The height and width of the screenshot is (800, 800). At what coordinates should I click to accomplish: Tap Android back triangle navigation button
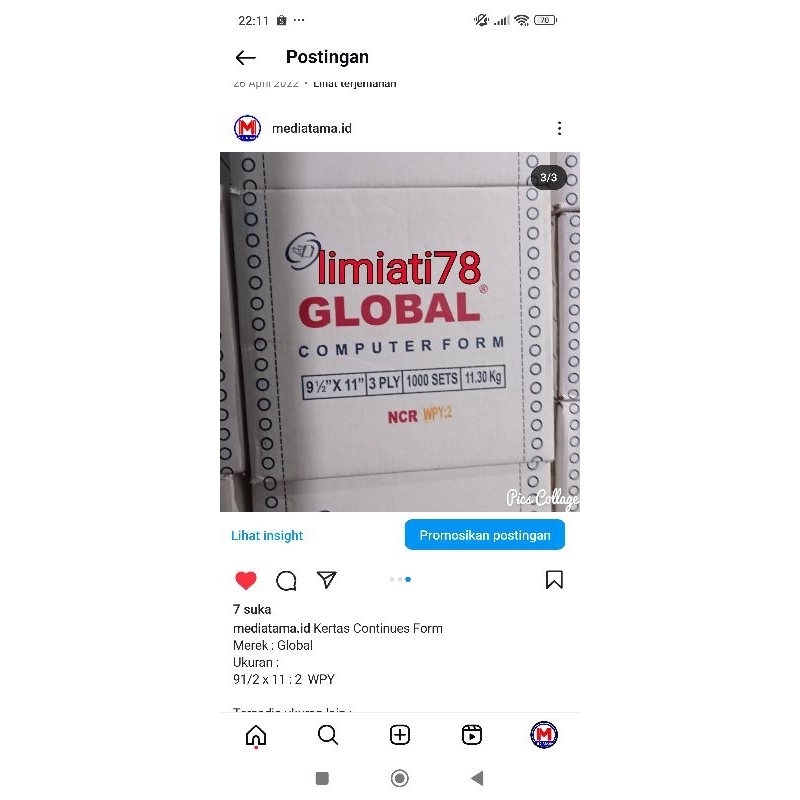click(x=477, y=778)
